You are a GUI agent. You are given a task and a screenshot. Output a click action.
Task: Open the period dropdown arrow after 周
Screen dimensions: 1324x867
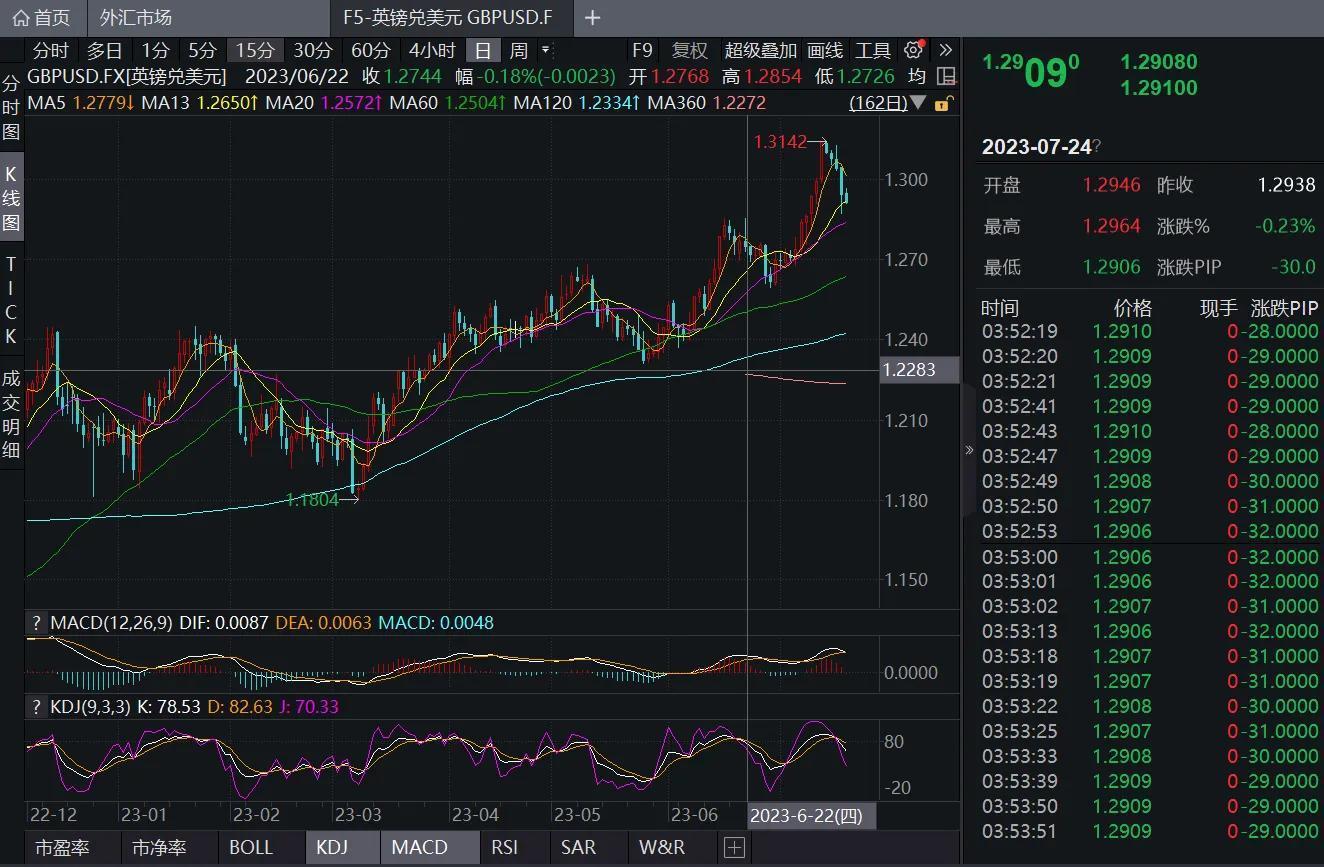[x=545, y=50]
